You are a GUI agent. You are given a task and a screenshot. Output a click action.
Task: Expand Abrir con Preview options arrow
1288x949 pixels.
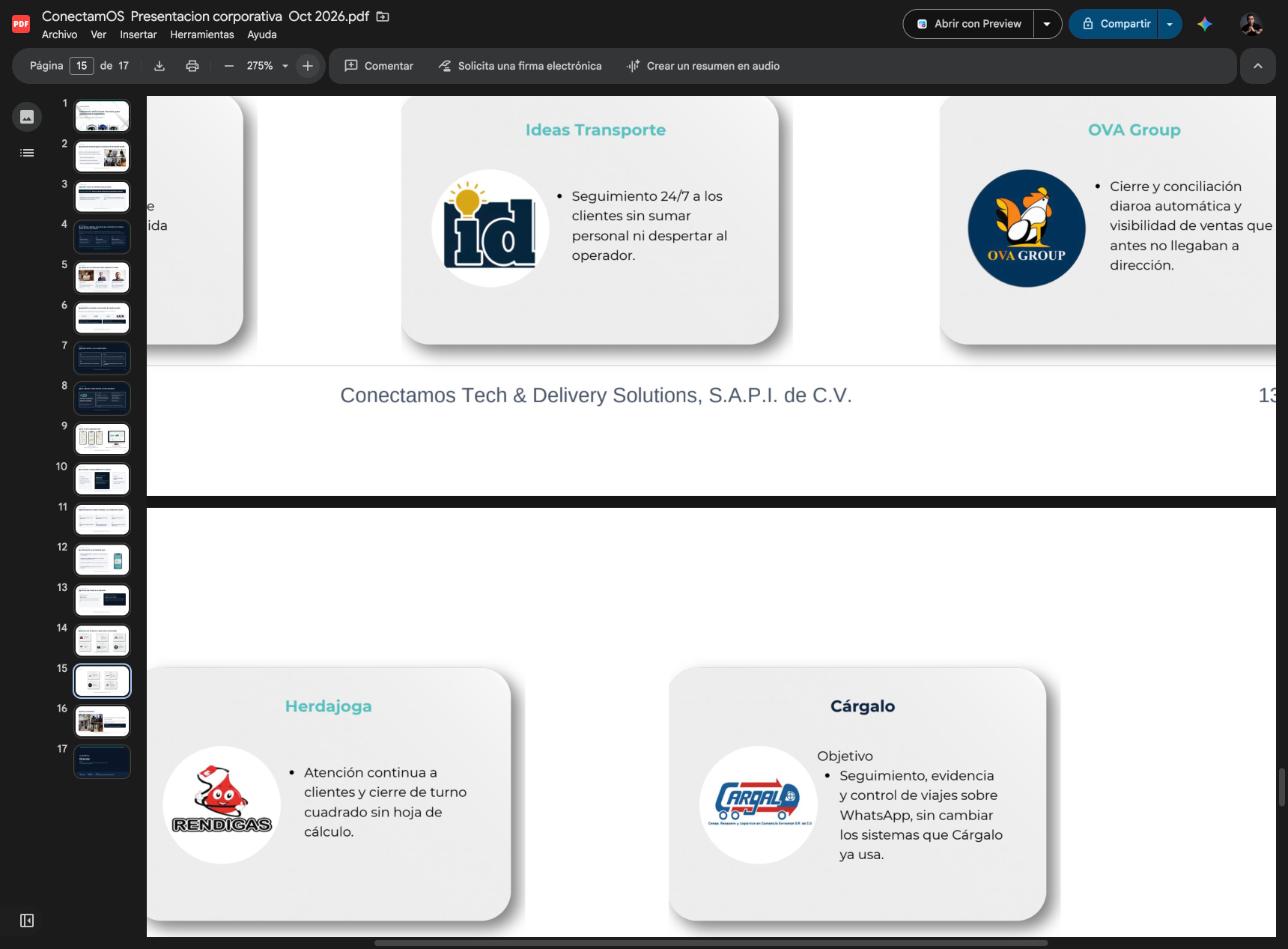tap(1047, 24)
